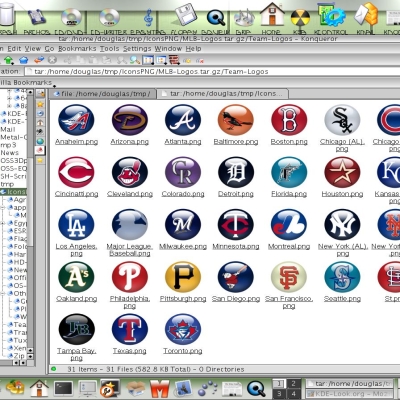Click the green status bar view indicator
This screenshot has width=400, height=400.
click(53, 369)
